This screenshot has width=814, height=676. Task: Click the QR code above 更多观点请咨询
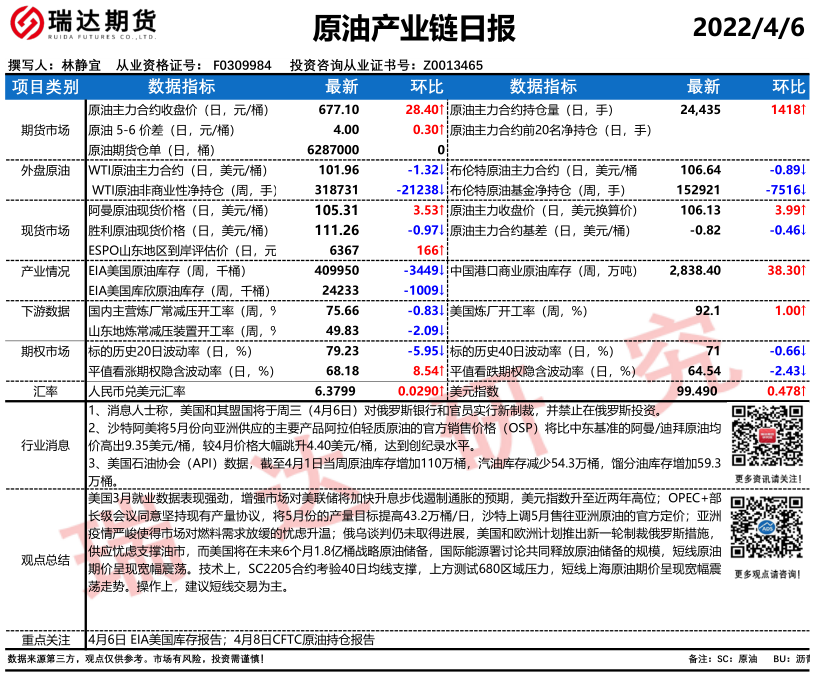coord(768,530)
